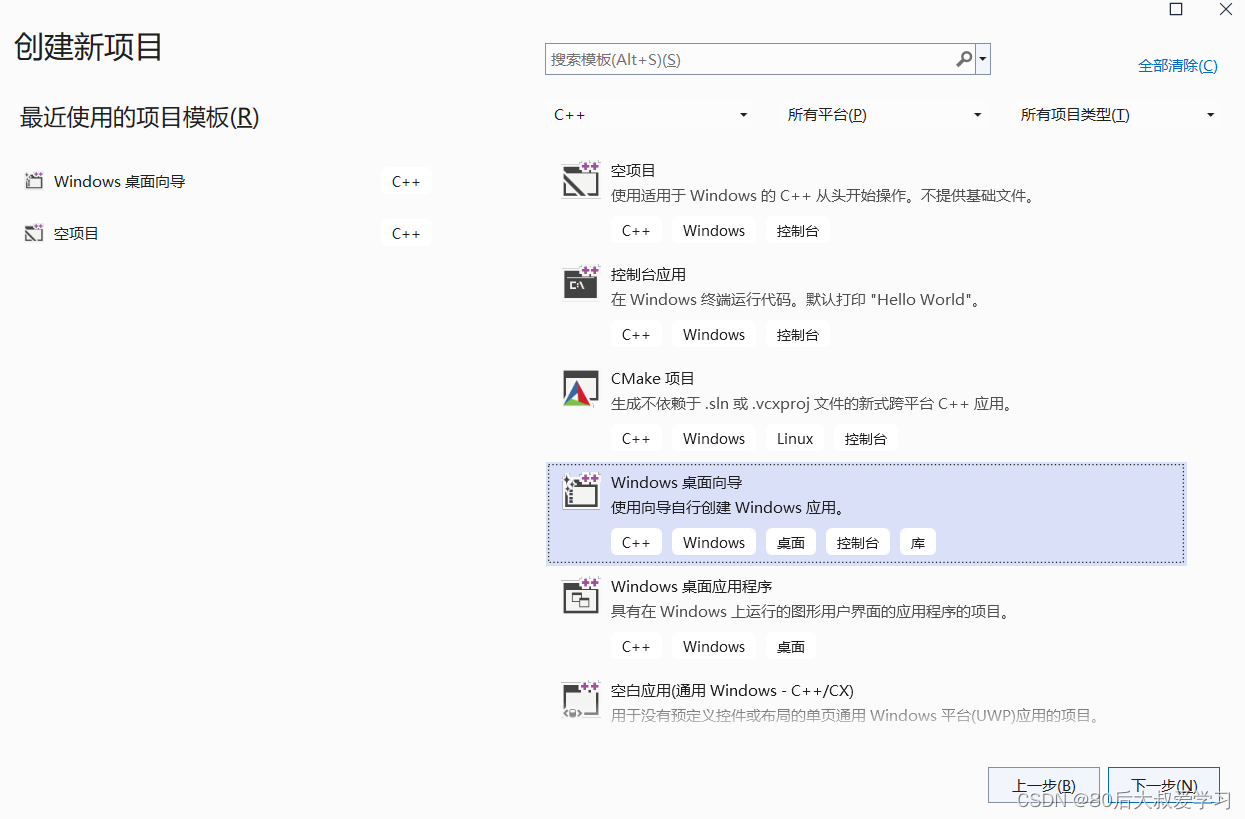Click the 桌面 tag under Windows 桌面应用程序
This screenshot has height=819, width=1245.
click(x=790, y=646)
